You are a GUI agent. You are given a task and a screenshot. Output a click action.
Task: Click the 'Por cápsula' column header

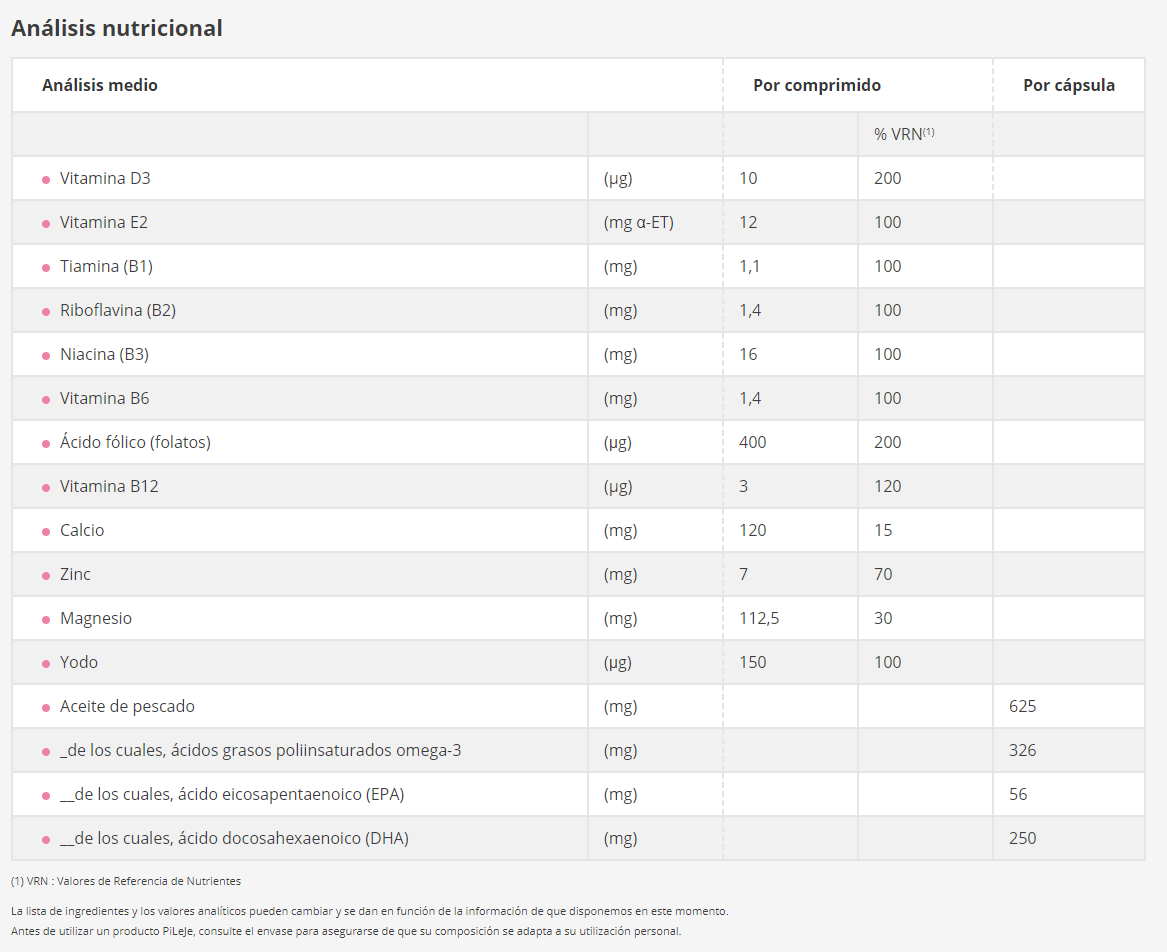(1069, 85)
